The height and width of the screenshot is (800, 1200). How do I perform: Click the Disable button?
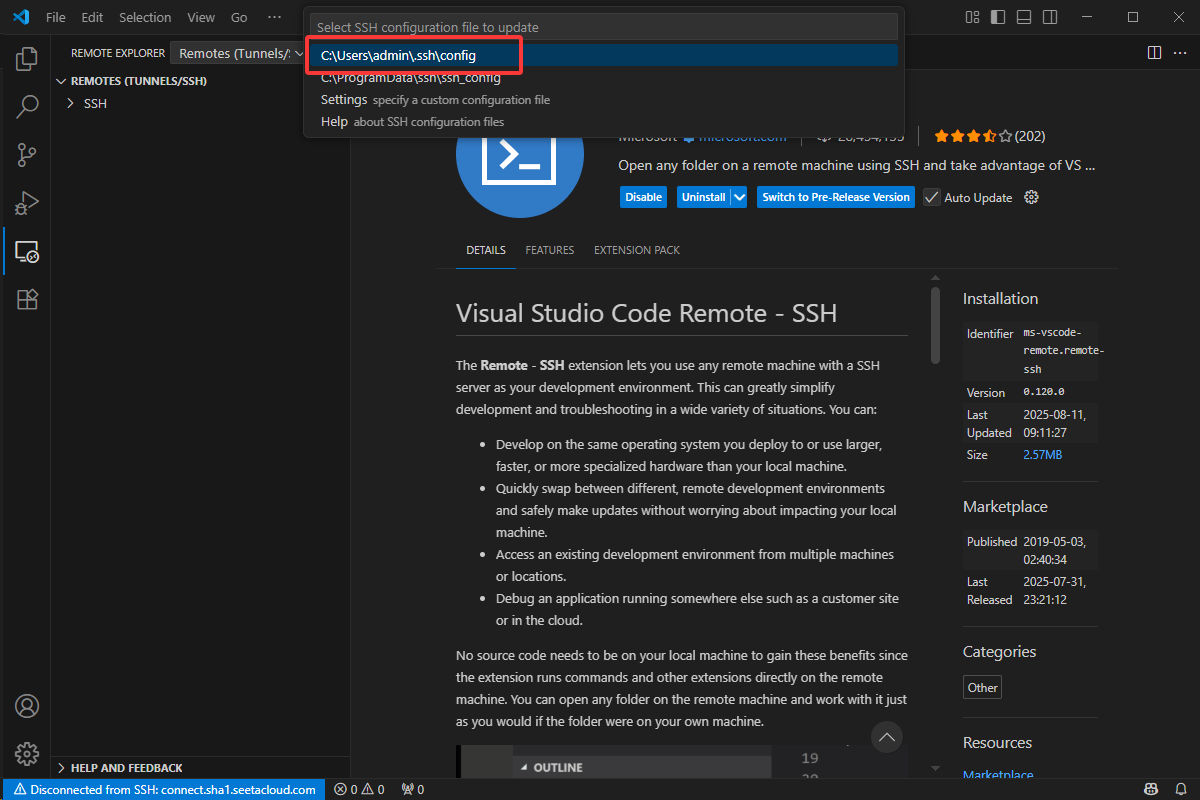644,197
